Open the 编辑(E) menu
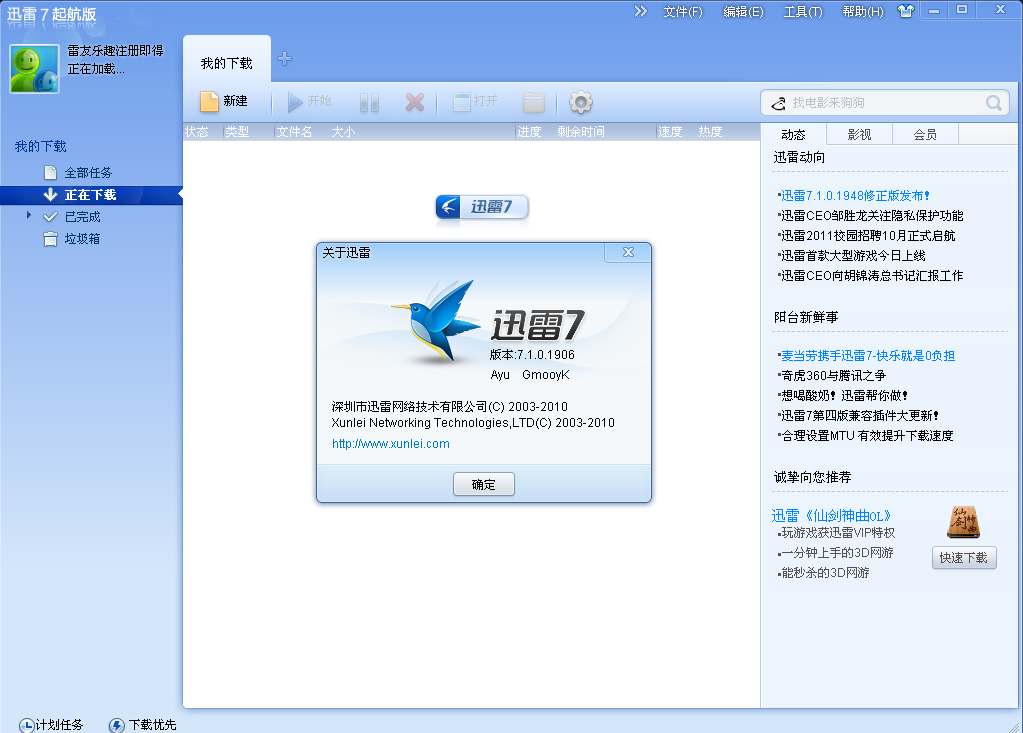Screen dimensions: 1023x733 pyautogui.click(x=743, y=12)
